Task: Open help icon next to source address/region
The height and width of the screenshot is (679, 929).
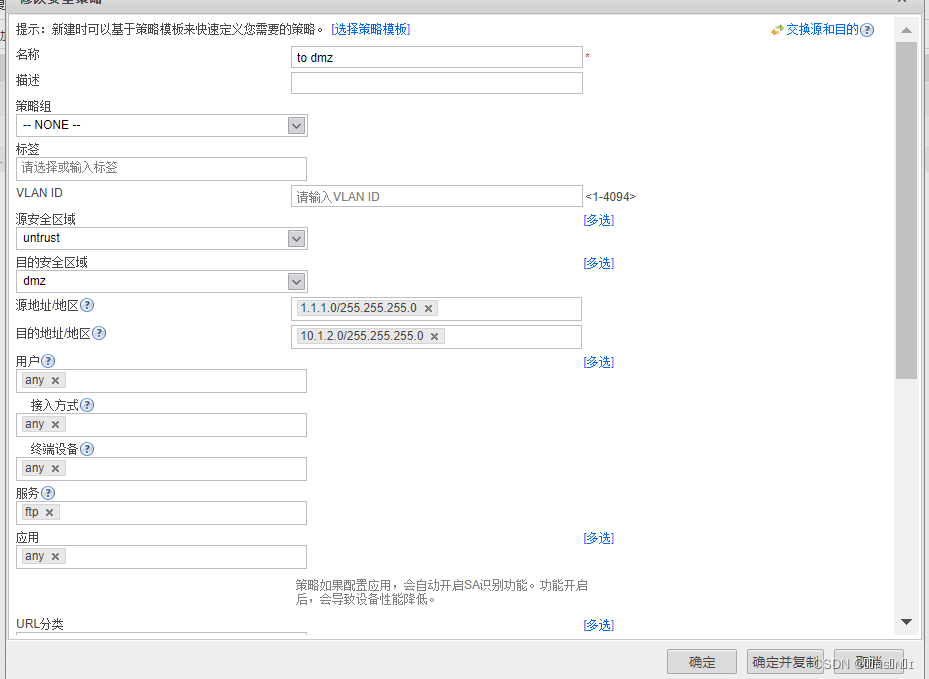Action: pos(87,305)
